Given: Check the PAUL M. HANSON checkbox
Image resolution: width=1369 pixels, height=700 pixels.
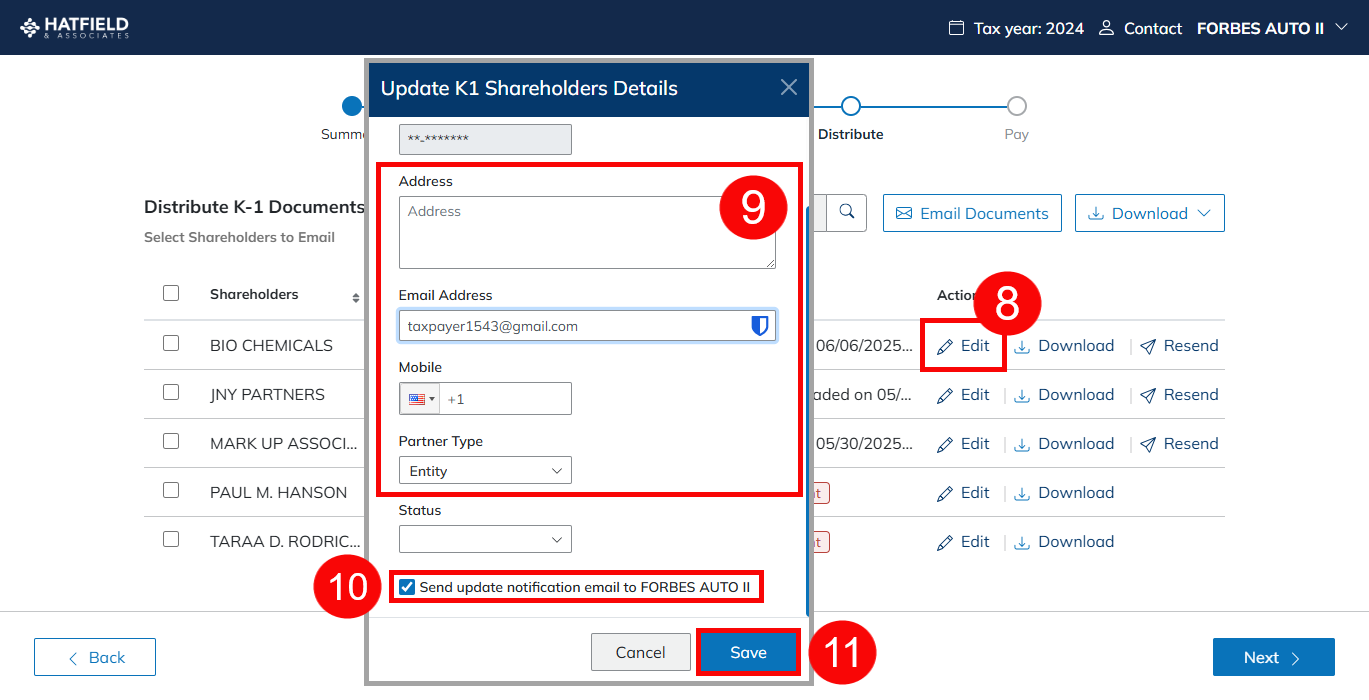Looking at the screenshot, I should click(x=171, y=490).
